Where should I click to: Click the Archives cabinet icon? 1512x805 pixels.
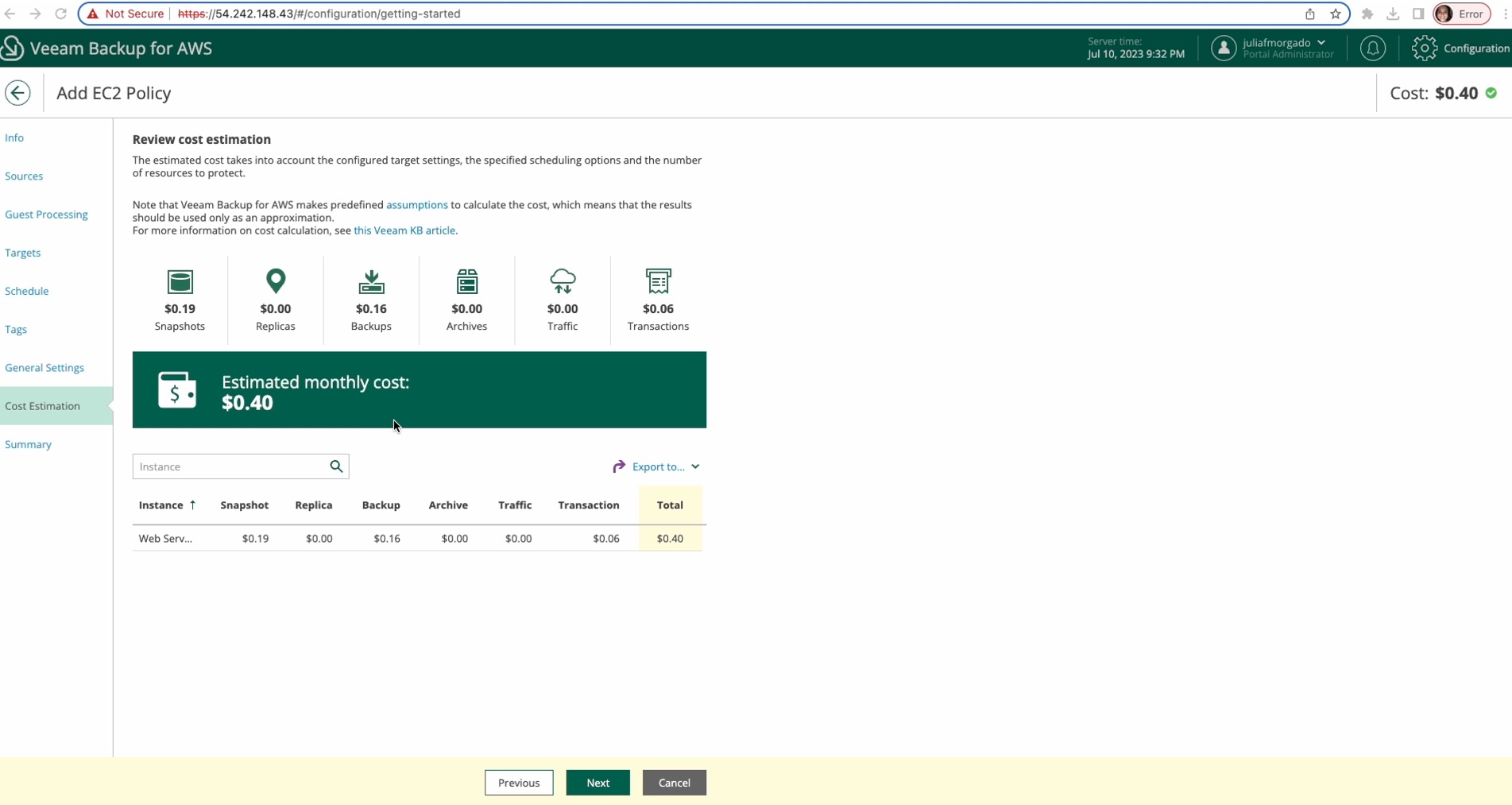[x=467, y=281]
